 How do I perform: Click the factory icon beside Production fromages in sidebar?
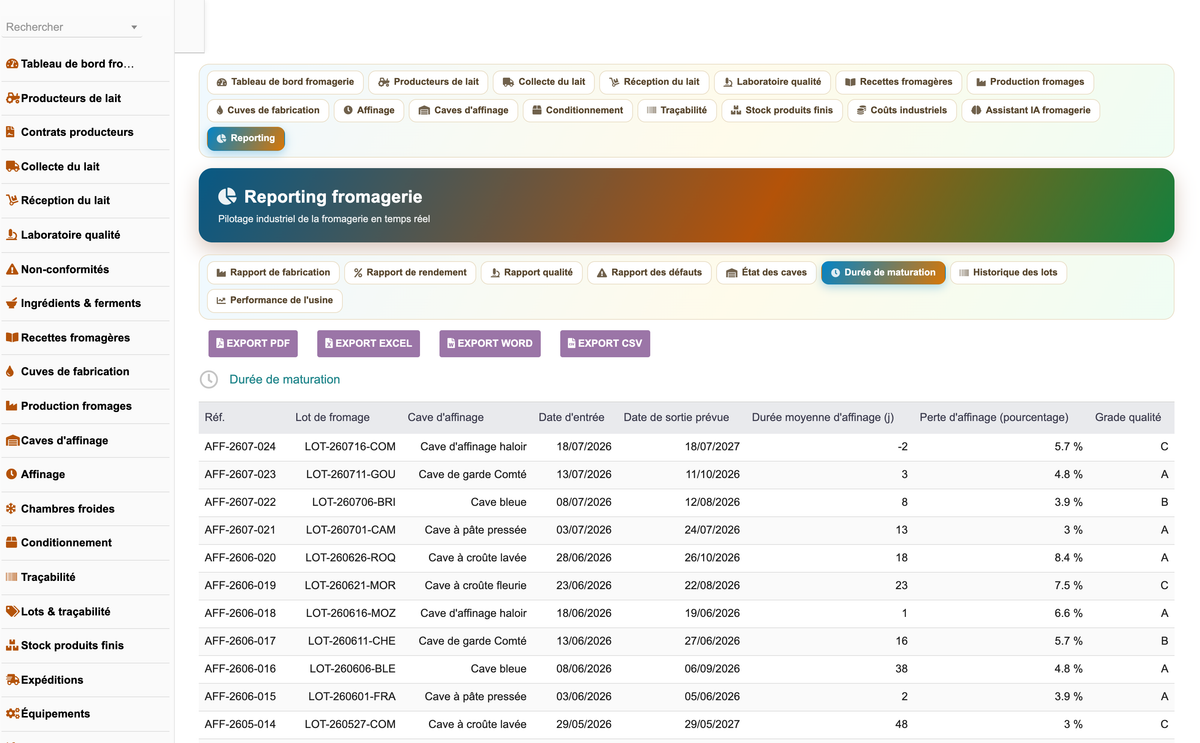click(12, 406)
